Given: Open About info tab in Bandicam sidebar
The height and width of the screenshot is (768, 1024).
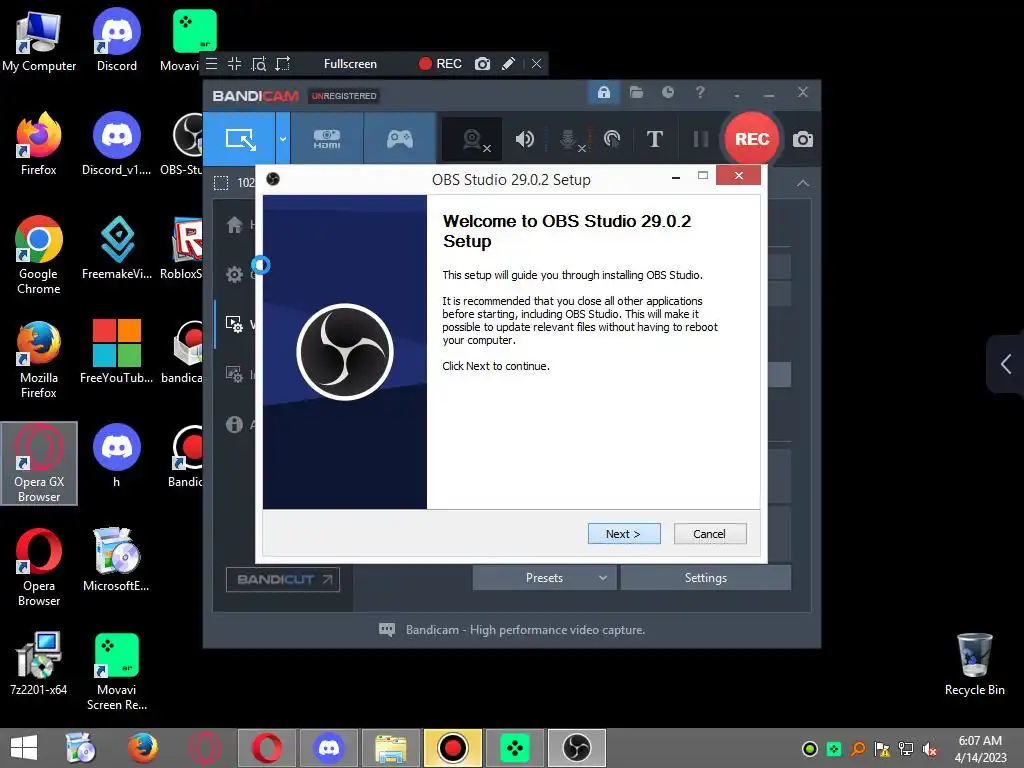Looking at the screenshot, I should [x=234, y=424].
